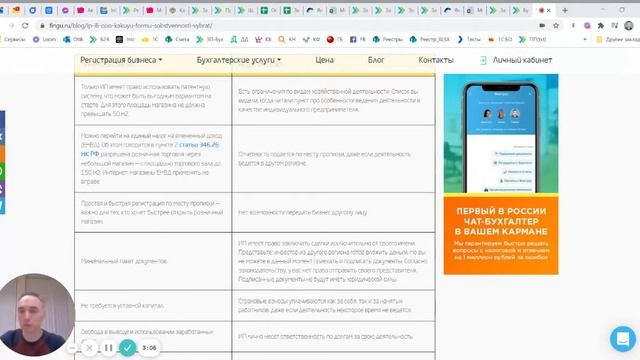This screenshot has height=360, width=640.
Task: Pause the Loom recording
Action: pyautogui.click(x=109, y=348)
